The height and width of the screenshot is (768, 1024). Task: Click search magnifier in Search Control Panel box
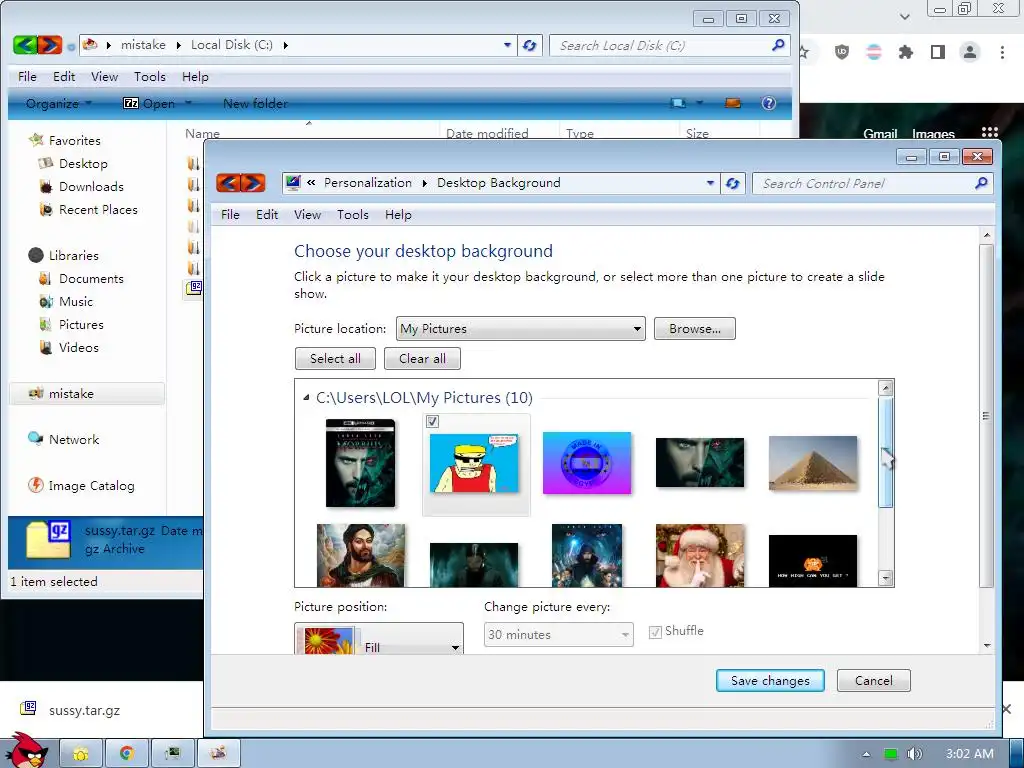point(981,184)
